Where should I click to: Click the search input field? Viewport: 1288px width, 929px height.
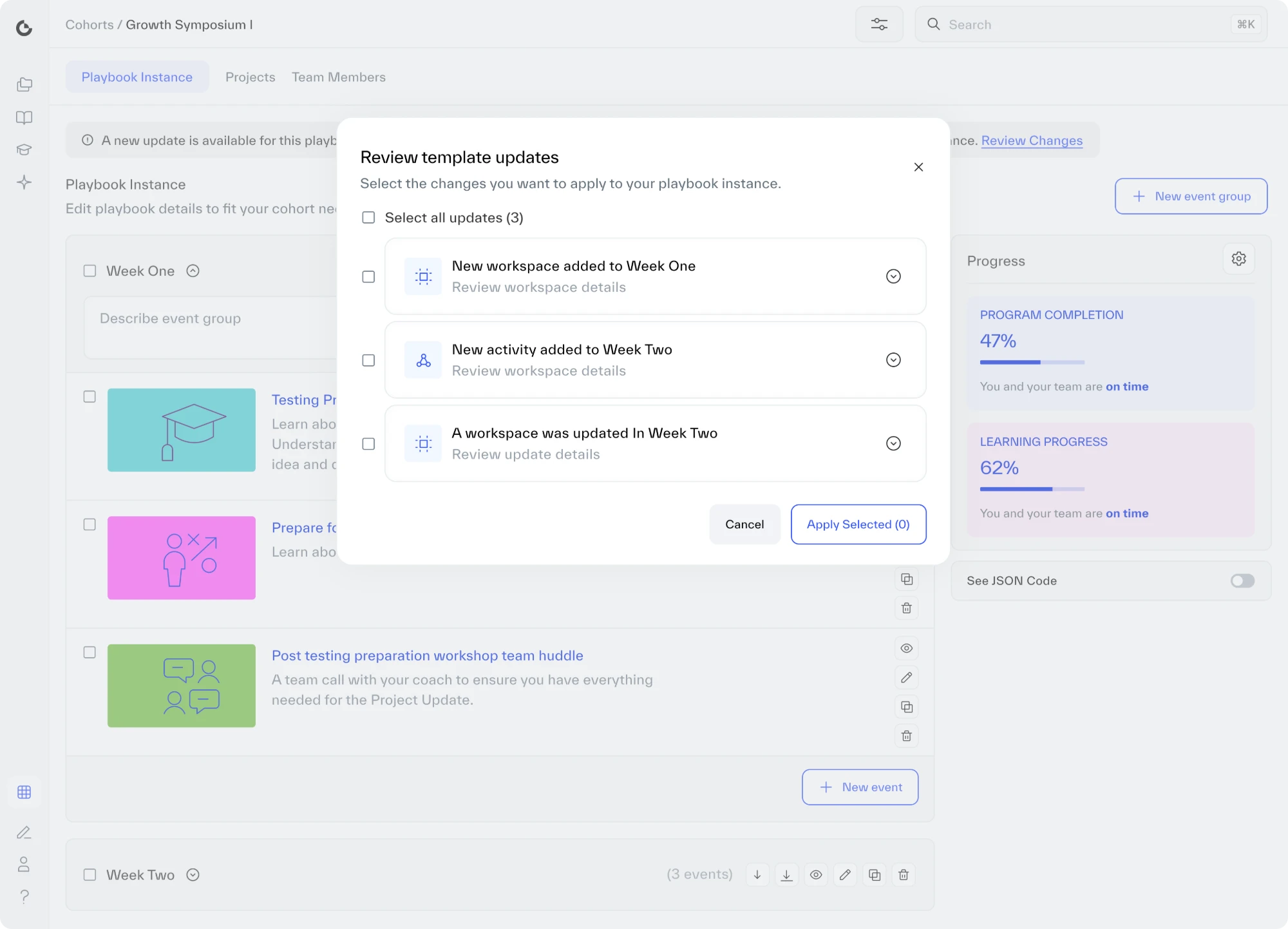click(x=1091, y=24)
